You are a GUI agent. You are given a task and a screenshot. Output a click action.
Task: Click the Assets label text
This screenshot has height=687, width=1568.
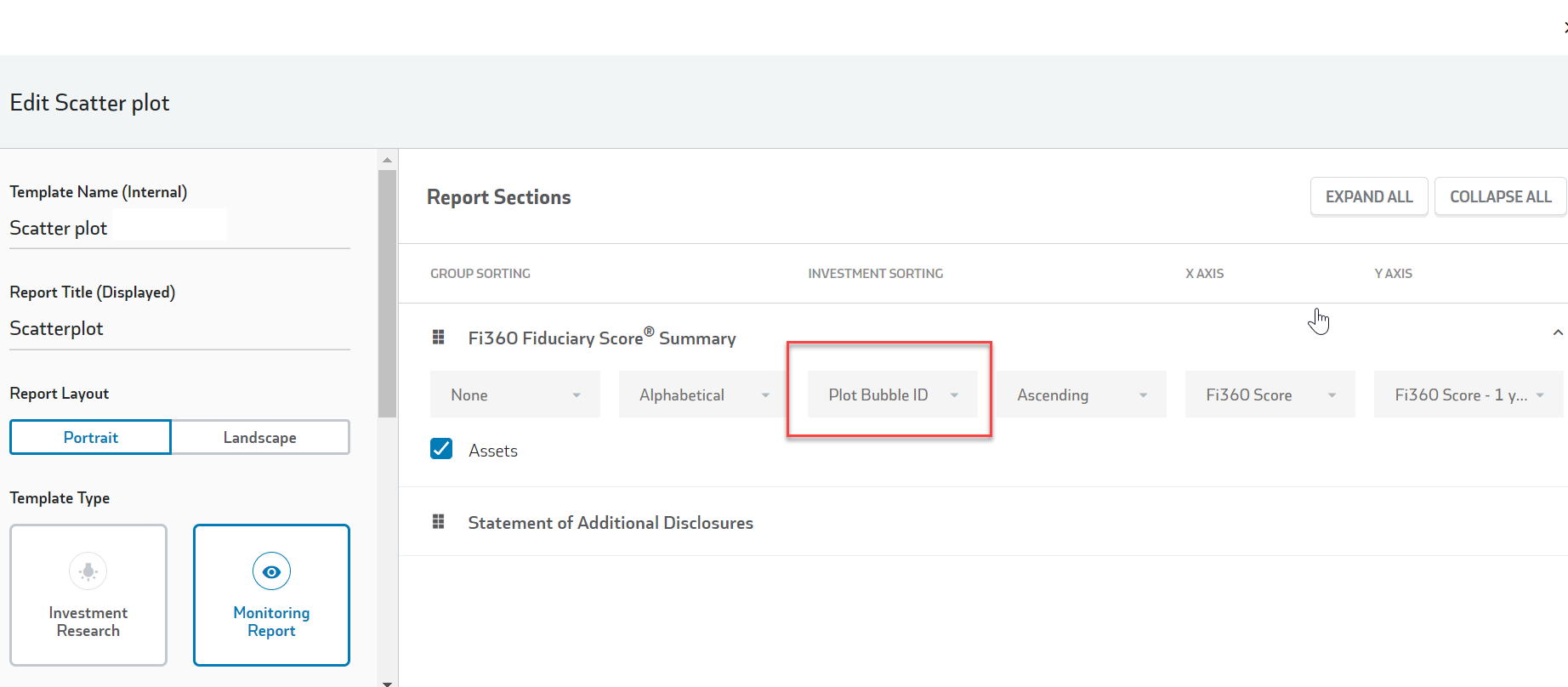coord(493,451)
